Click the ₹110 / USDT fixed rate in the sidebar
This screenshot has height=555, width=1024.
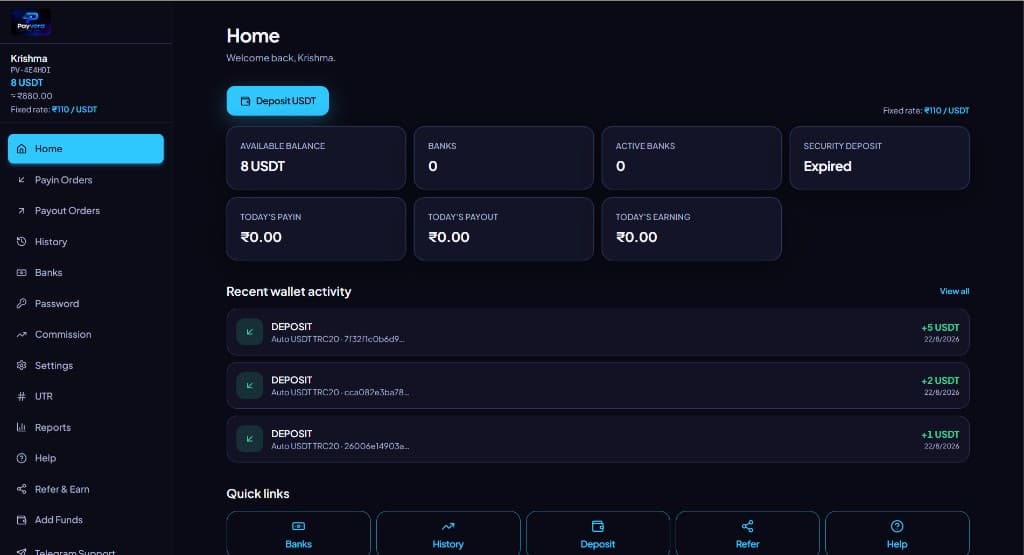[74, 110]
